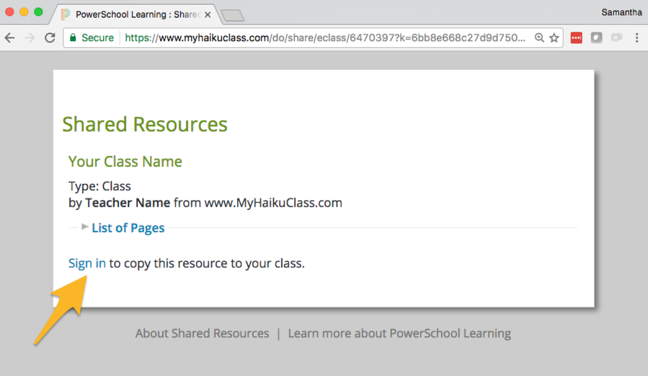This screenshot has height=376, width=648.
Task: Click the List of Pages link
Action: 128,228
